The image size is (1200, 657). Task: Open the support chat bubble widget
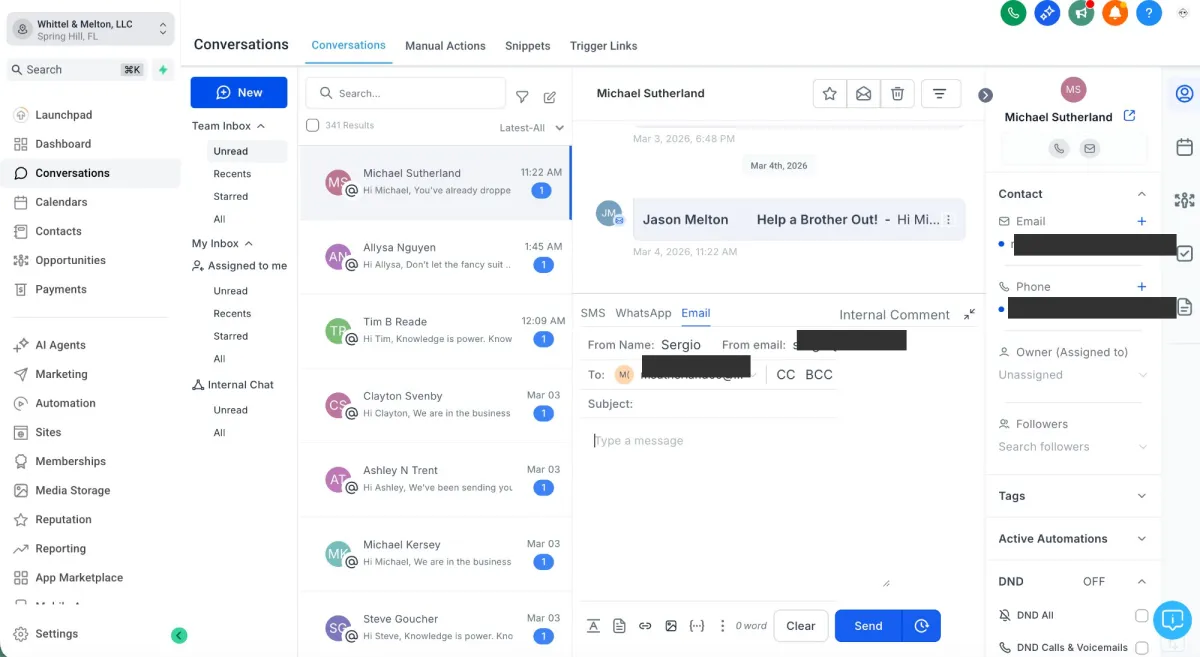pyautogui.click(x=1171, y=620)
